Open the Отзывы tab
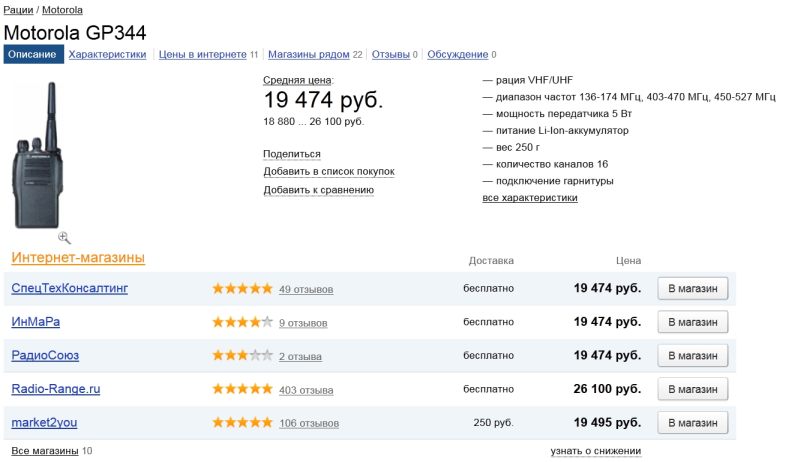785x462 pixels. click(390, 55)
